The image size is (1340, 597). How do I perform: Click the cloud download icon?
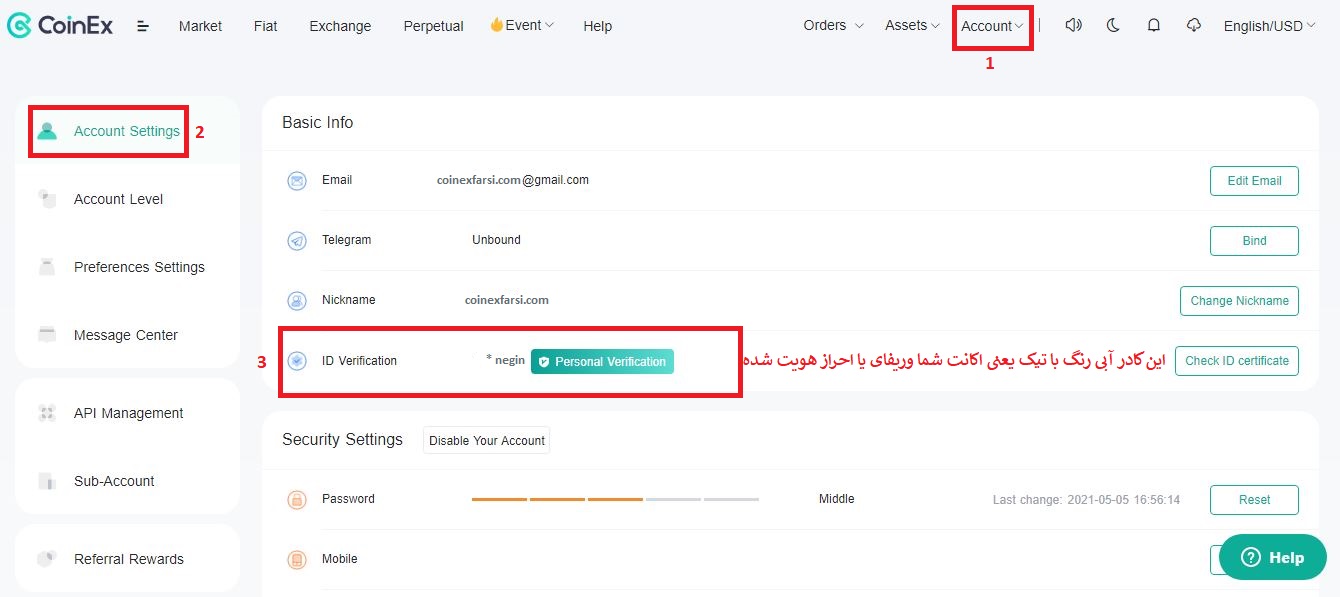(1193, 26)
